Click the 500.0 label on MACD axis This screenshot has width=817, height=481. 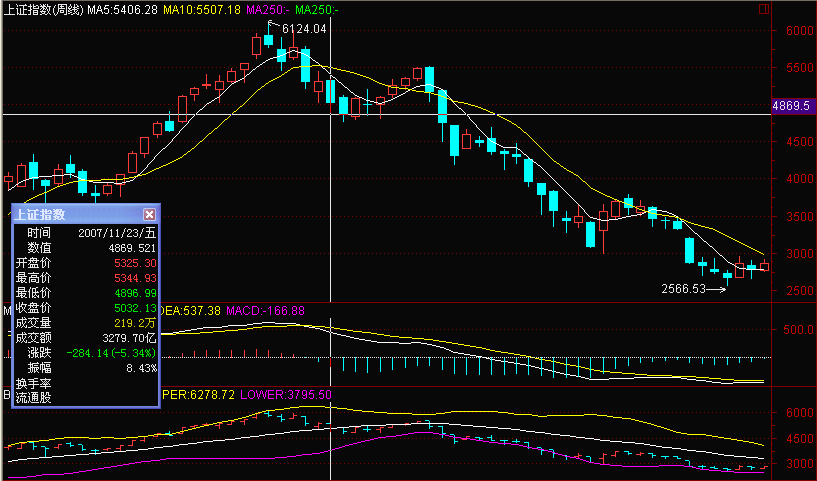(x=796, y=329)
